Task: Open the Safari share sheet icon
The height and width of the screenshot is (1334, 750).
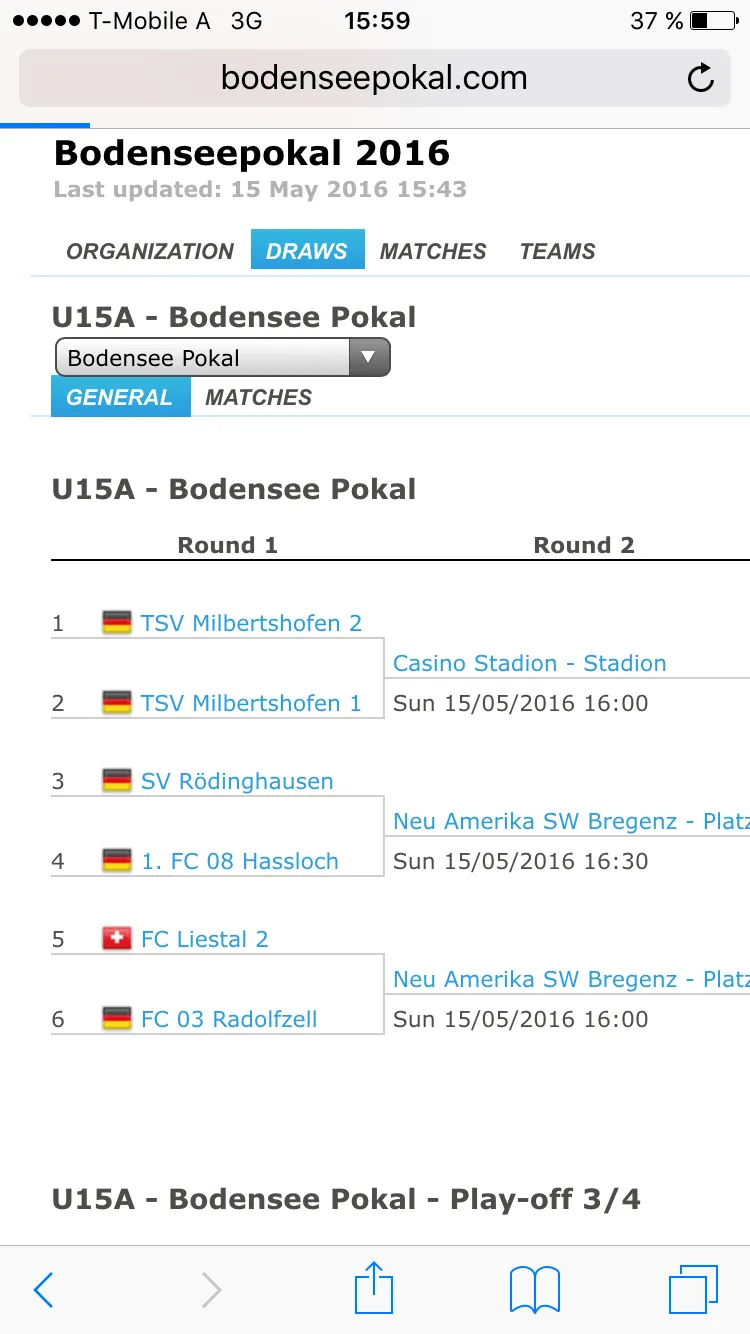Action: (375, 1288)
